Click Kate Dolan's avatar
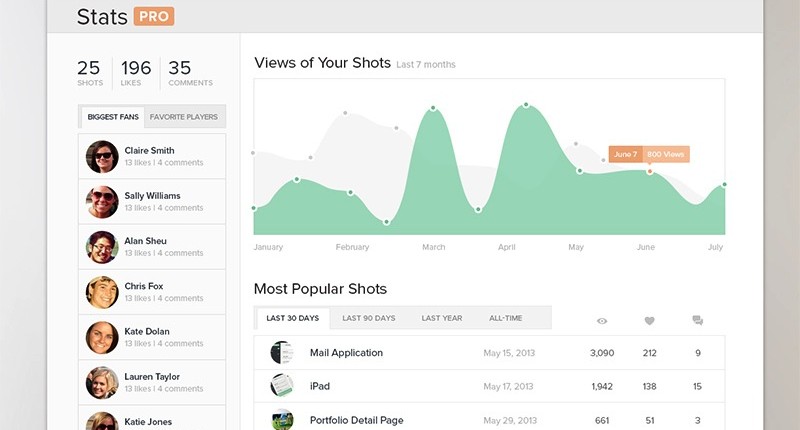The image size is (800, 430). [x=102, y=337]
